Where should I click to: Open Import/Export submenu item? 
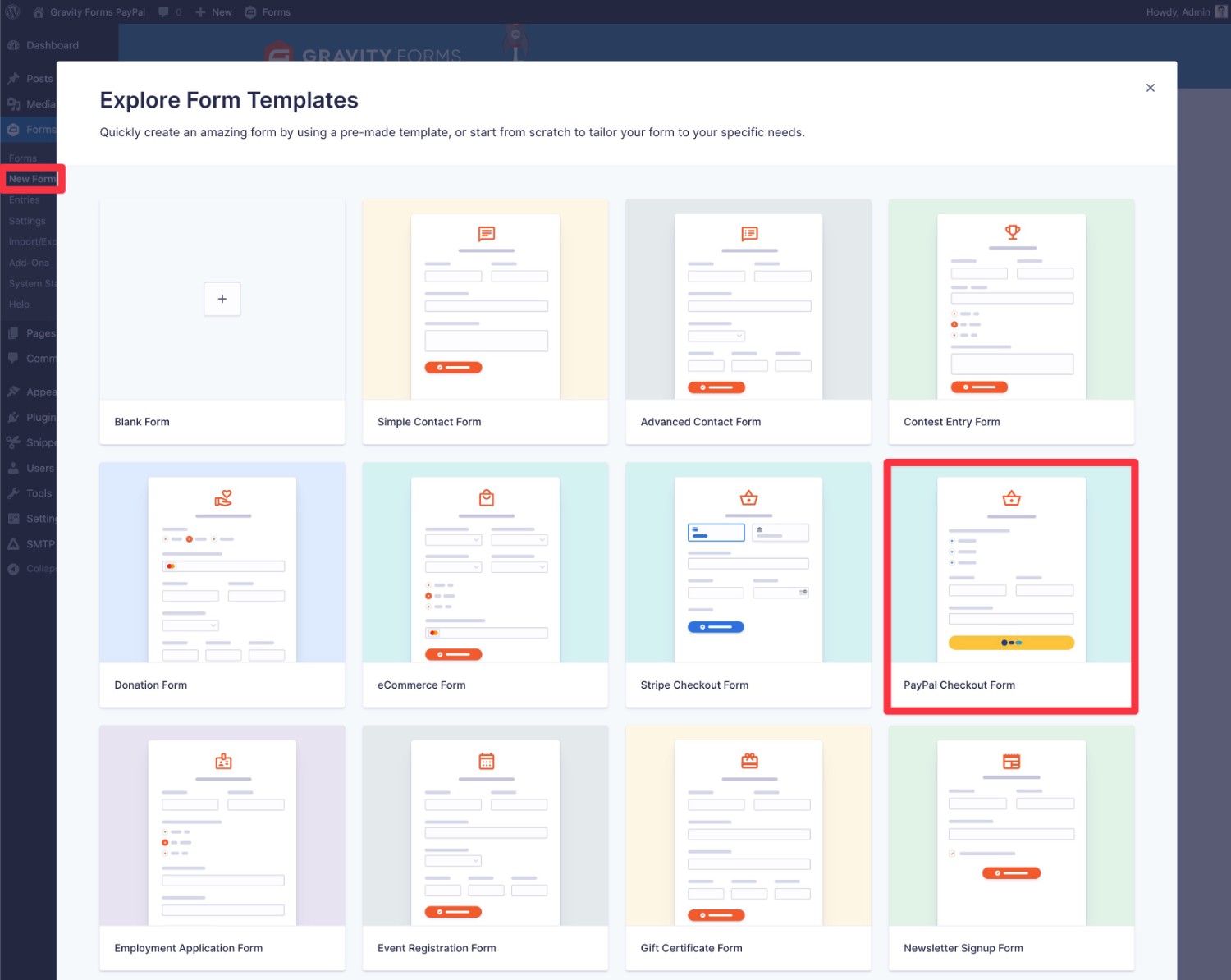click(x=33, y=242)
